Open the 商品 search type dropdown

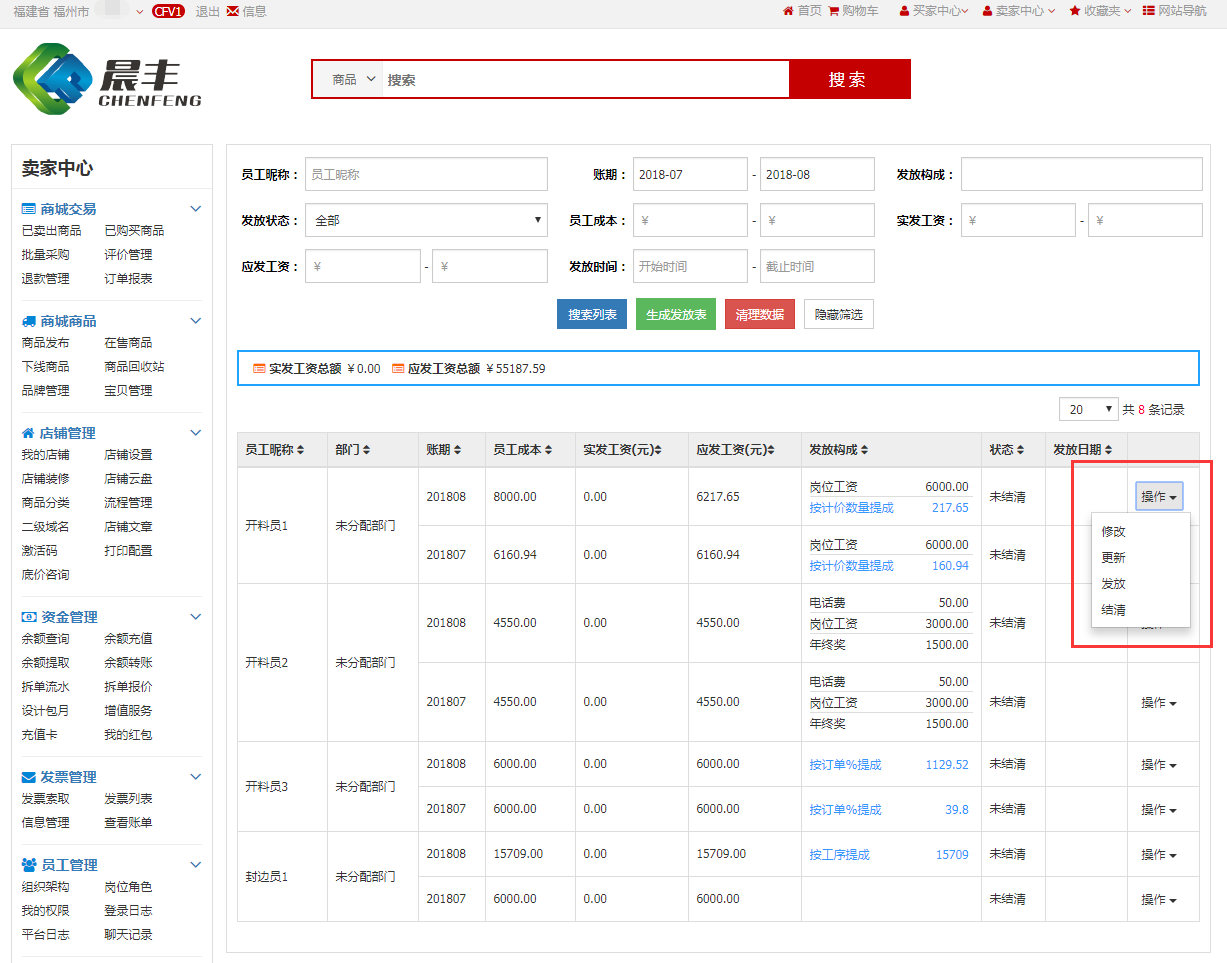(355, 79)
